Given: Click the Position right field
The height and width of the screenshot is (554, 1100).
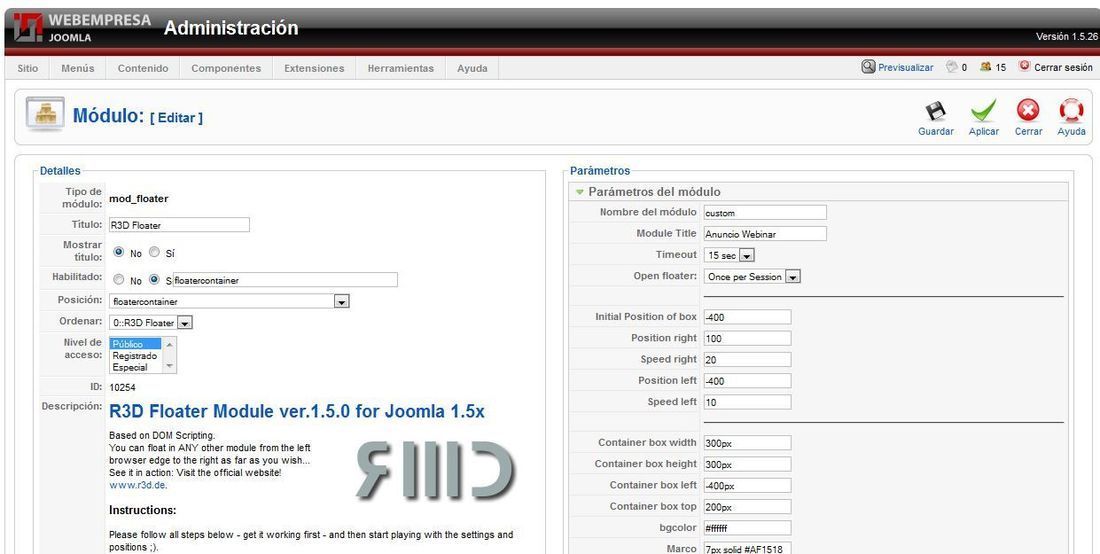Looking at the screenshot, I should tap(747, 338).
